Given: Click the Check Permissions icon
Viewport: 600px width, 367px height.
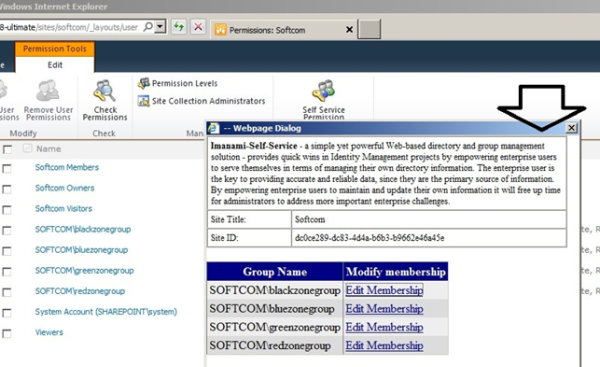Looking at the screenshot, I should pyautogui.click(x=104, y=91).
